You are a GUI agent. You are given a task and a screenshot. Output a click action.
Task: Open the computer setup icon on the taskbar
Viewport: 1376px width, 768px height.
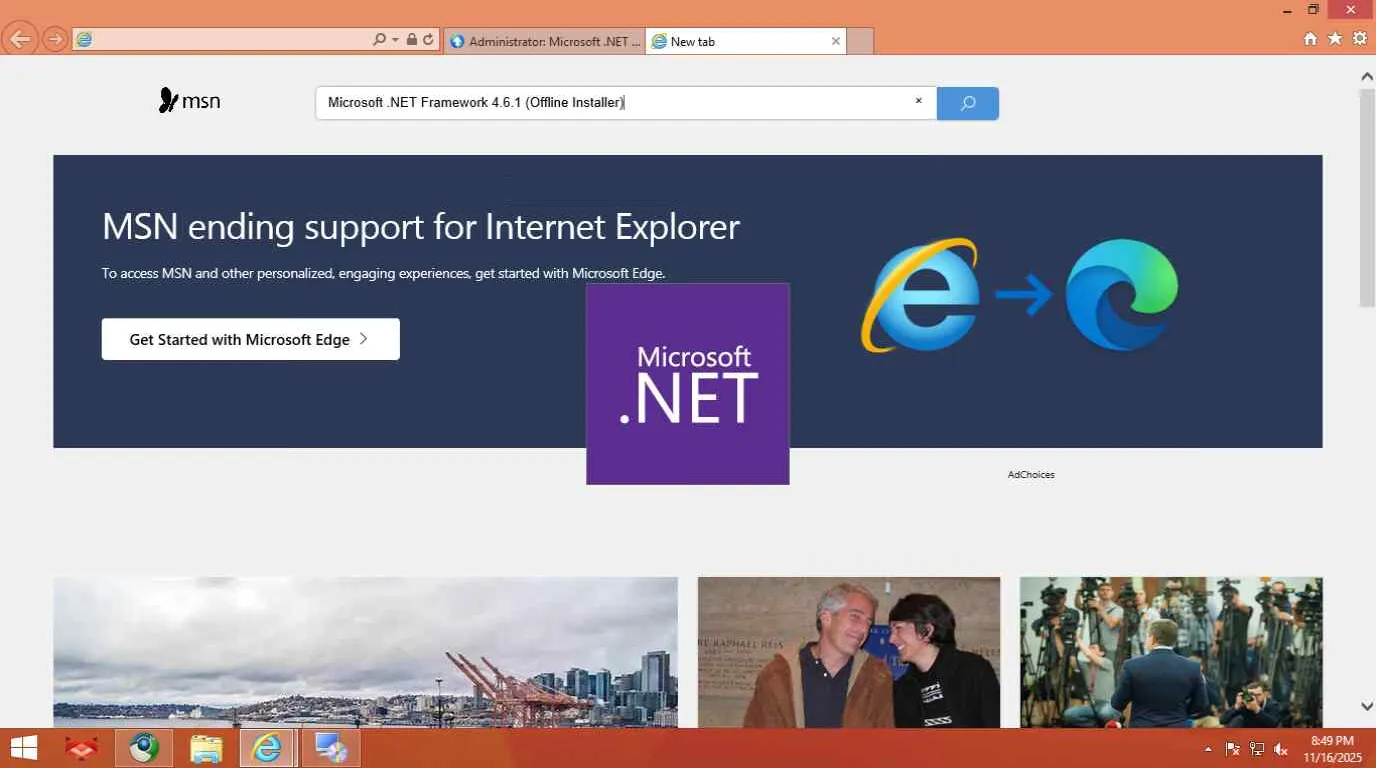tap(330, 748)
